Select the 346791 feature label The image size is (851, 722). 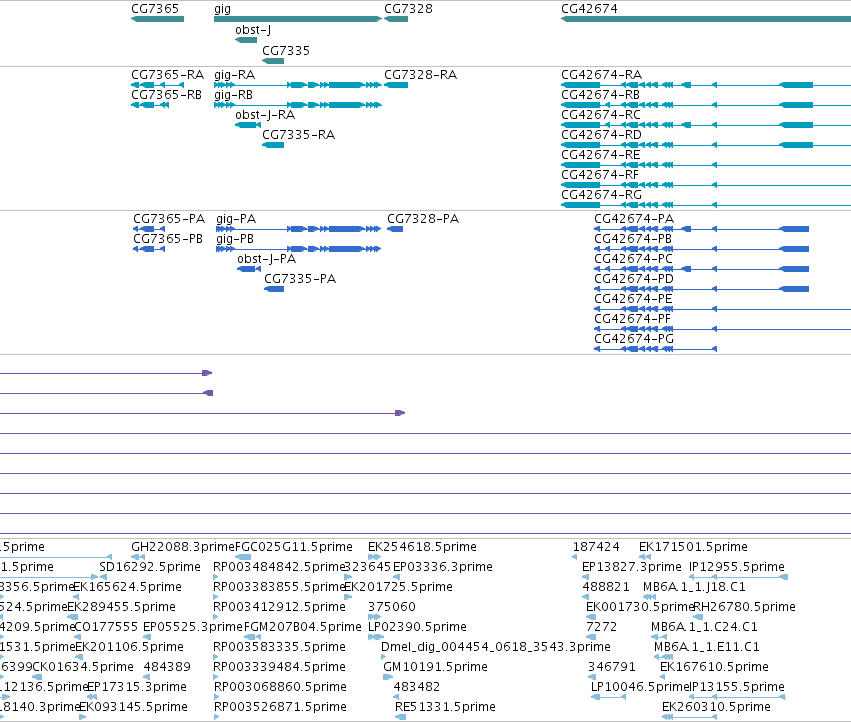611,667
